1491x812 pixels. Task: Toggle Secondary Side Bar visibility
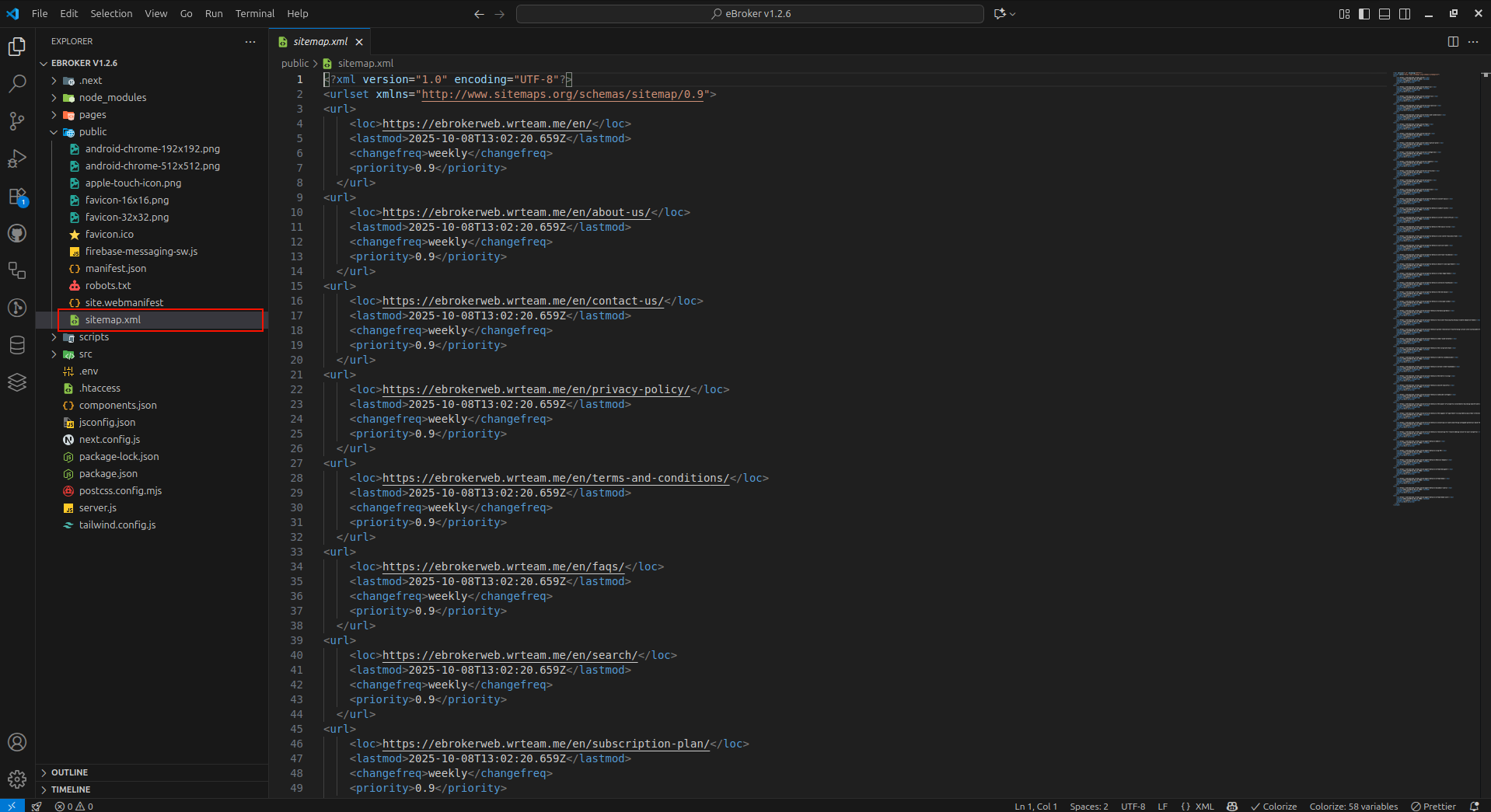click(x=1405, y=14)
